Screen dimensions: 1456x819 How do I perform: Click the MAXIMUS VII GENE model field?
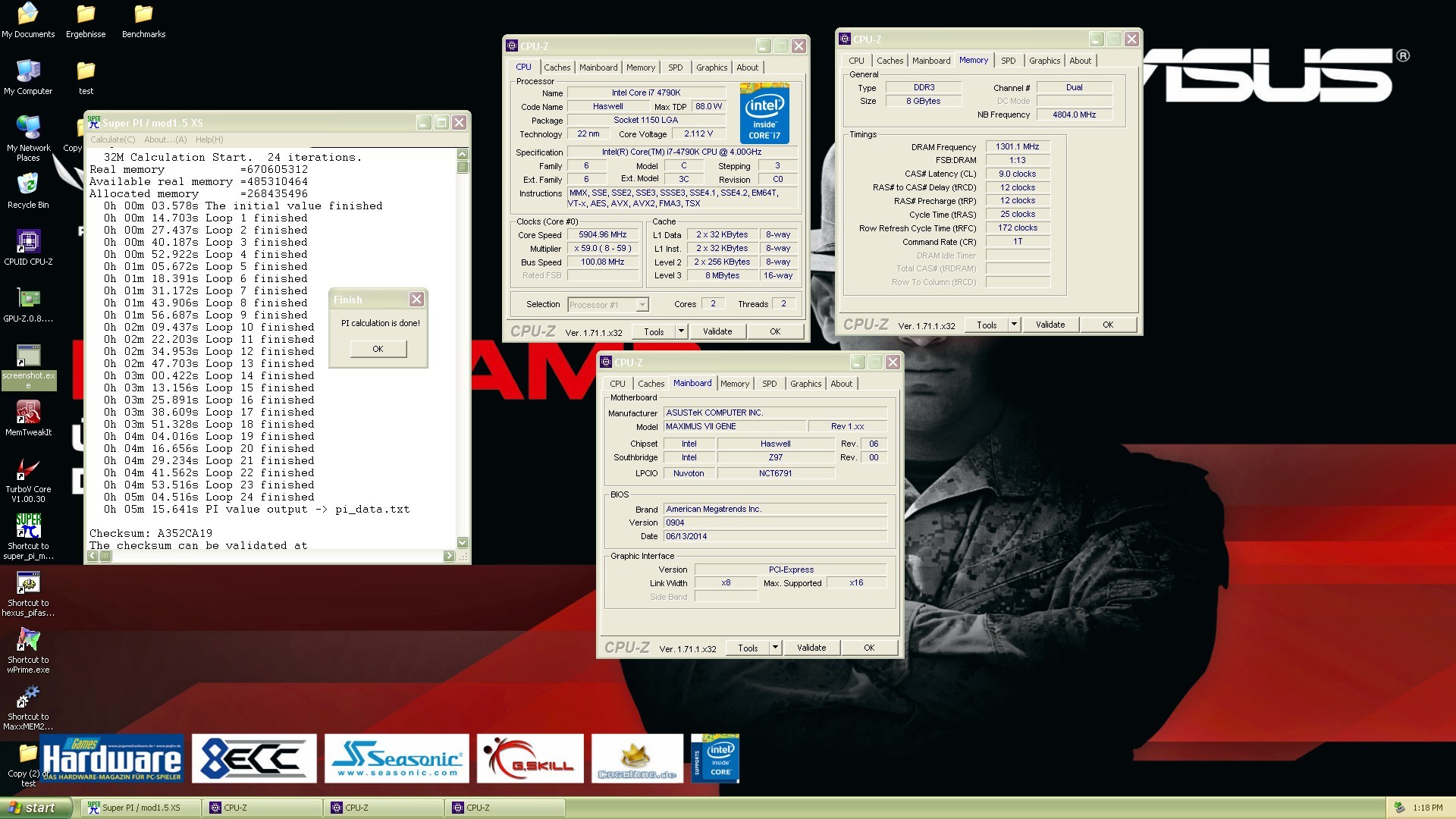735,427
